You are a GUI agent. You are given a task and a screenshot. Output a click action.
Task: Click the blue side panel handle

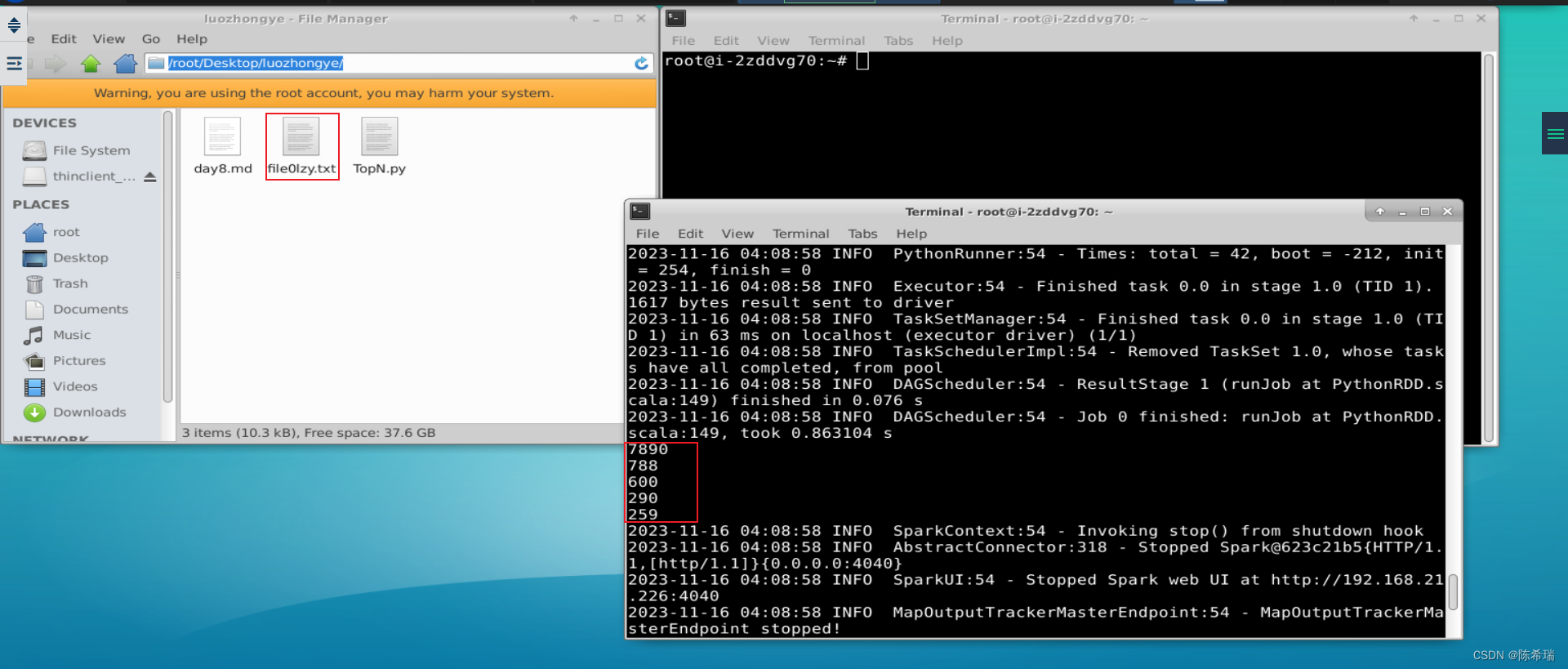point(1555,133)
